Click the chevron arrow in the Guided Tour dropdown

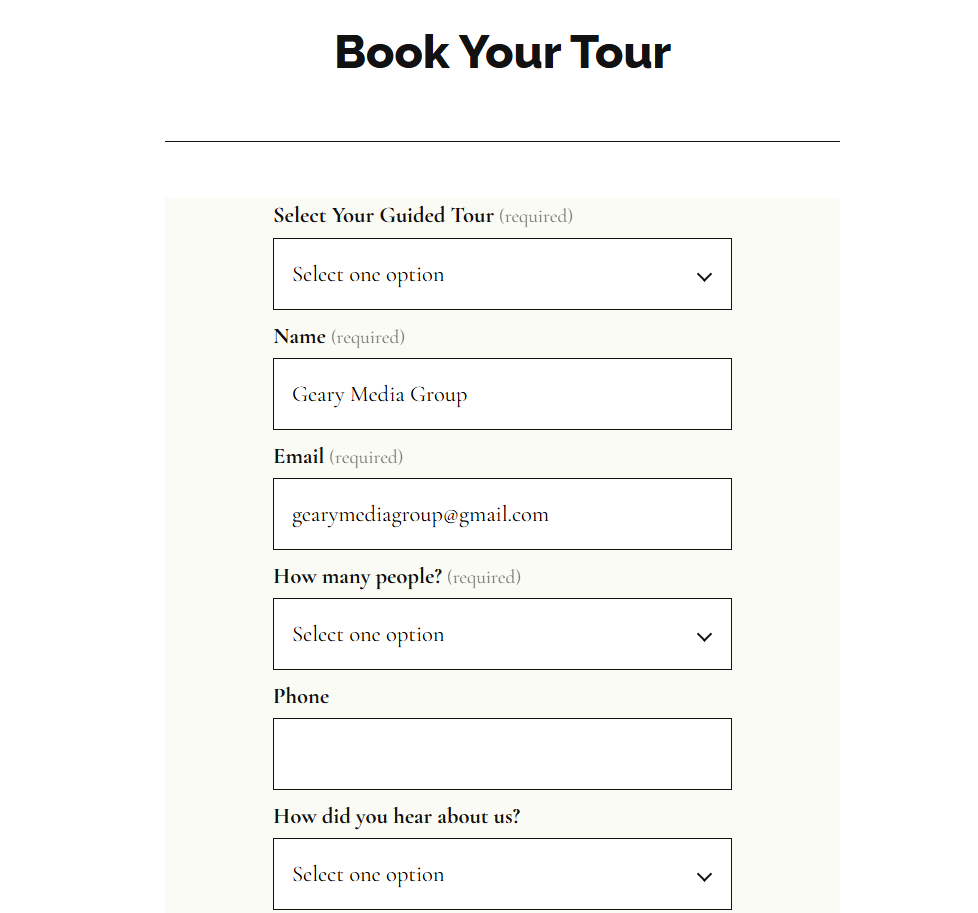point(704,276)
